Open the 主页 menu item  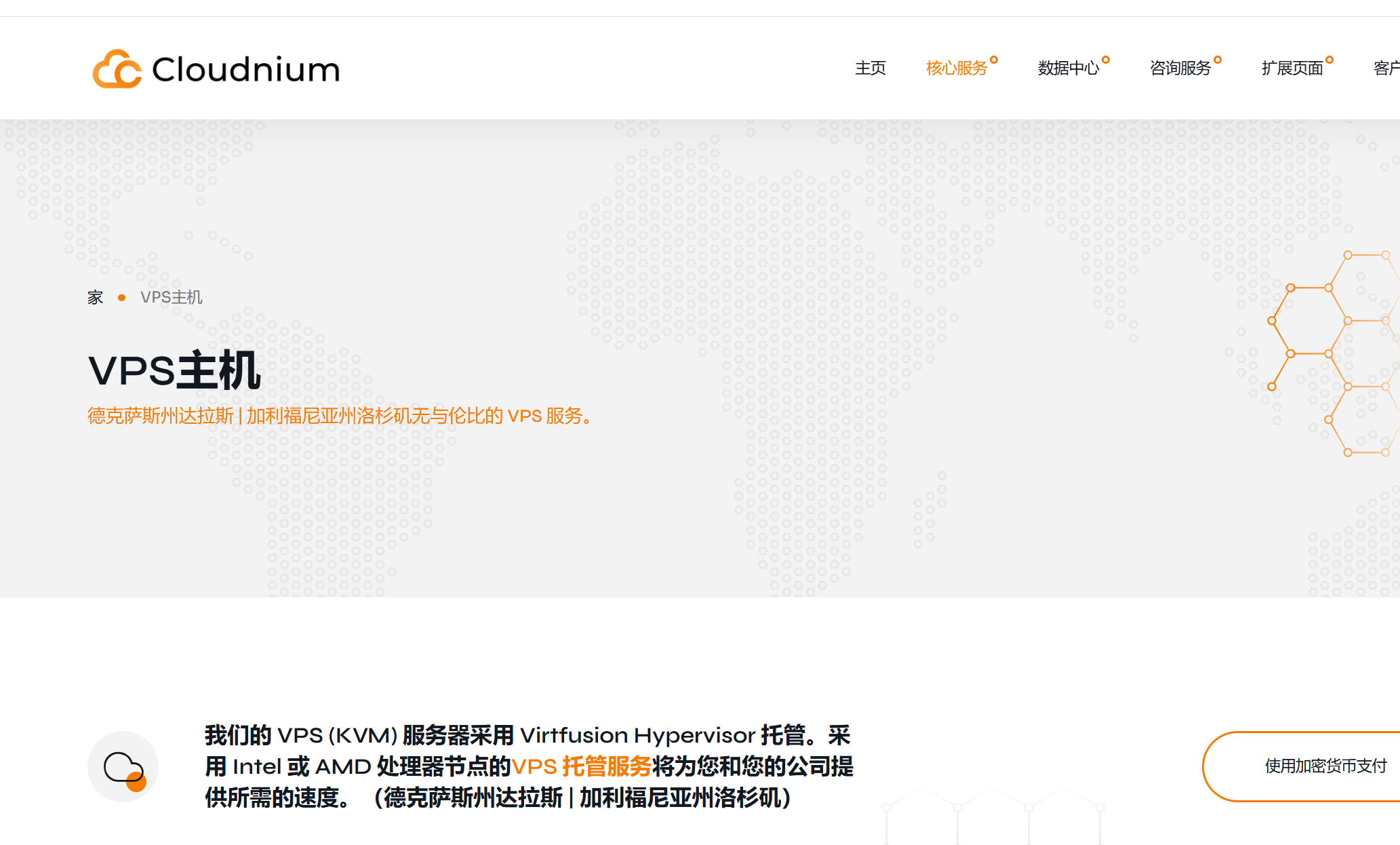[x=871, y=68]
